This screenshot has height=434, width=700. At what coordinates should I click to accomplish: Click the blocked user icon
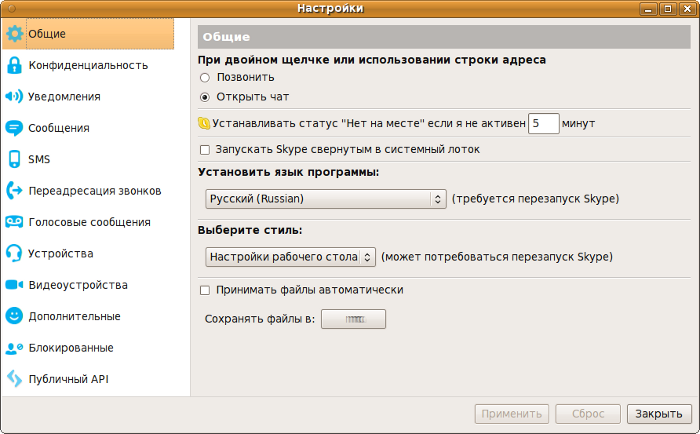[x=14, y=348]
